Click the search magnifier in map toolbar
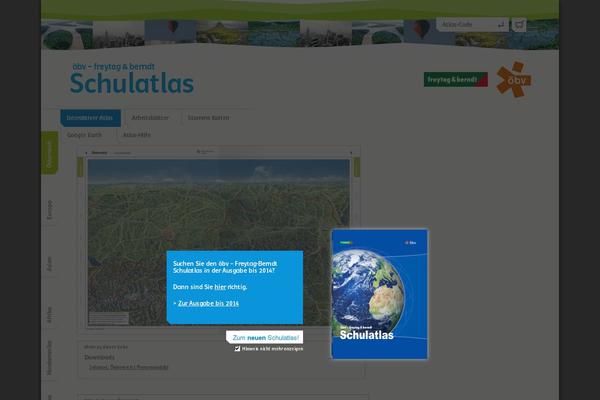The height and width of the screenshot is (400, 600). click(199, 152)
